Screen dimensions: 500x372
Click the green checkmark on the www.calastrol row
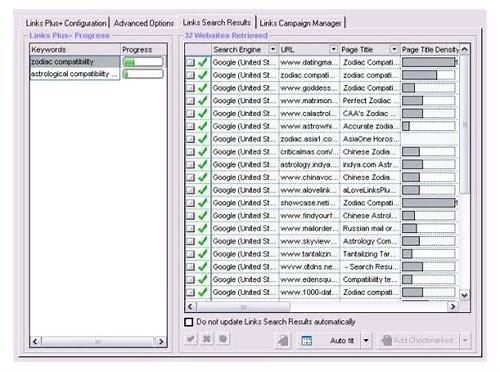[202, 113]
